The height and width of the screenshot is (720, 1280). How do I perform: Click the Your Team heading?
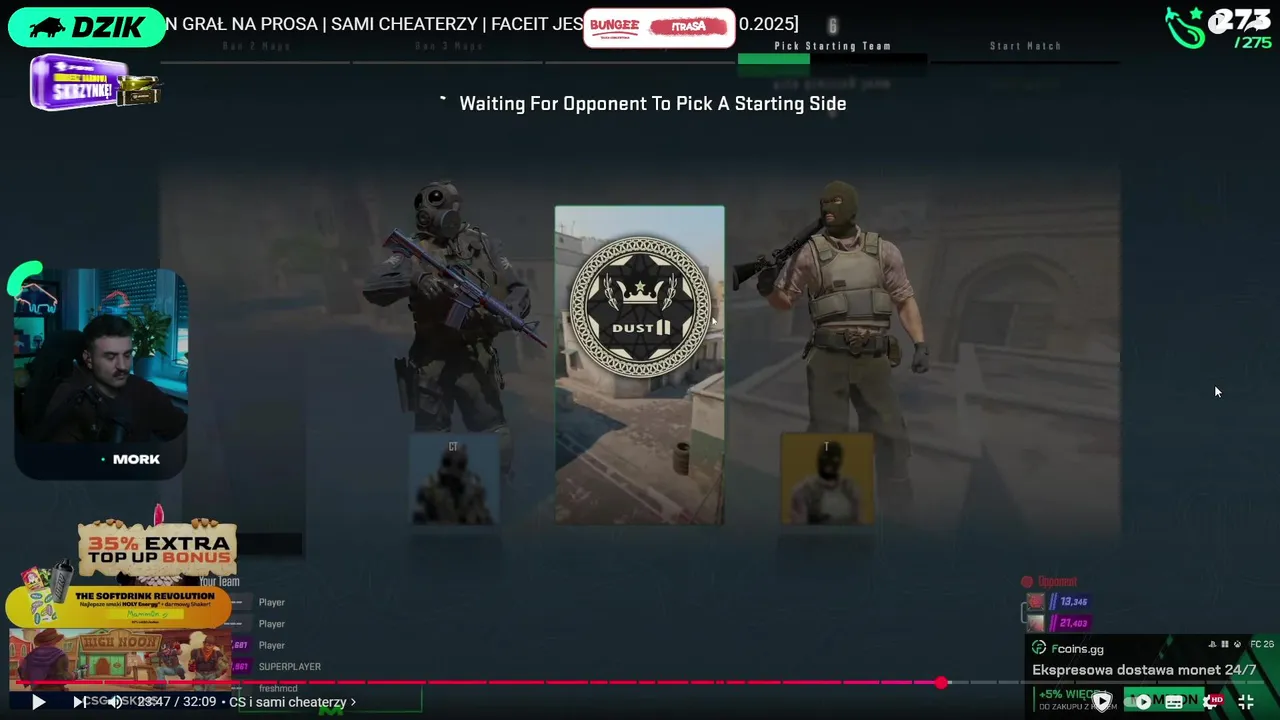pyautogui.click(x=219, y=582)
